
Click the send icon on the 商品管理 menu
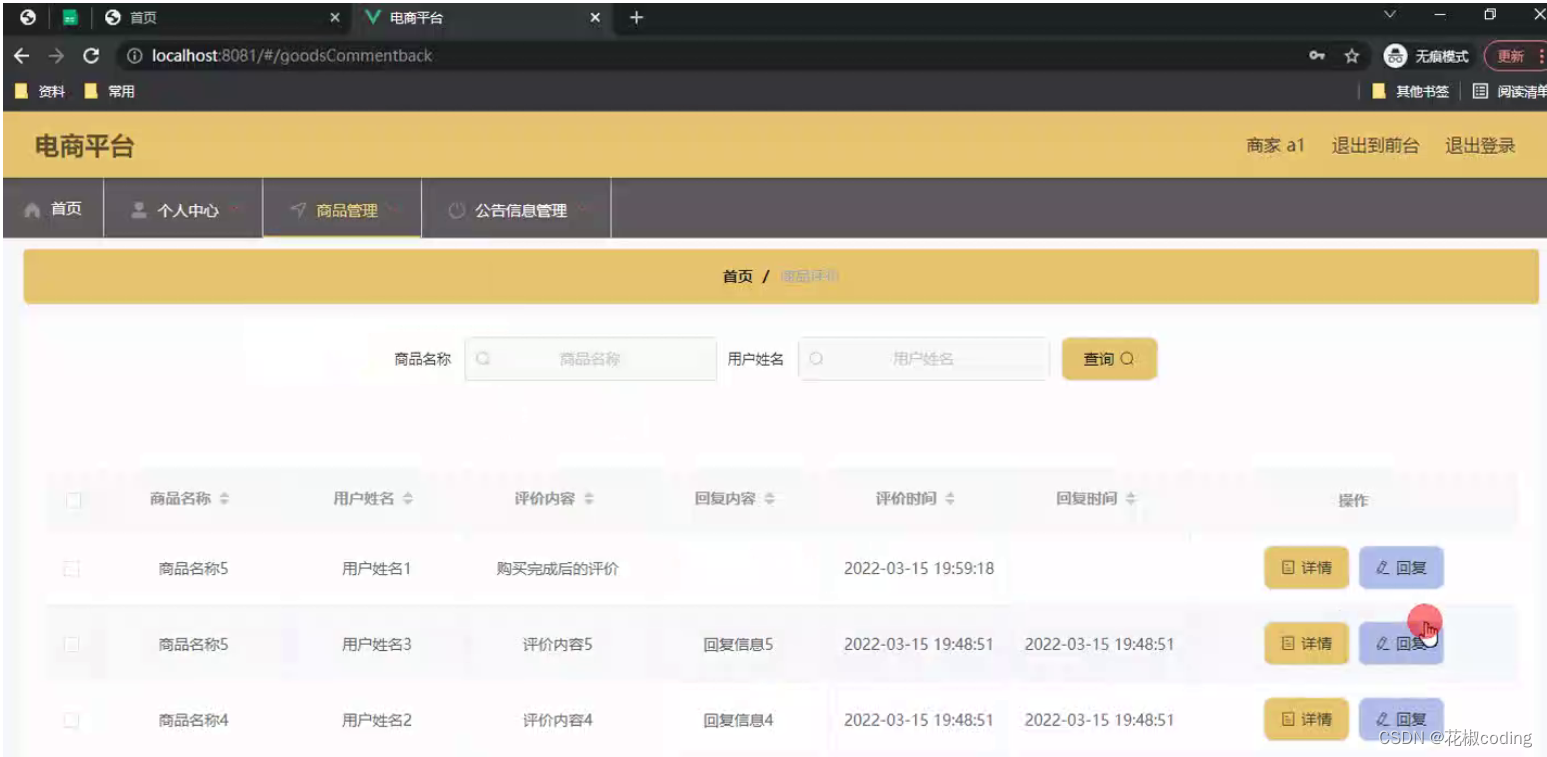pos(298,210)
